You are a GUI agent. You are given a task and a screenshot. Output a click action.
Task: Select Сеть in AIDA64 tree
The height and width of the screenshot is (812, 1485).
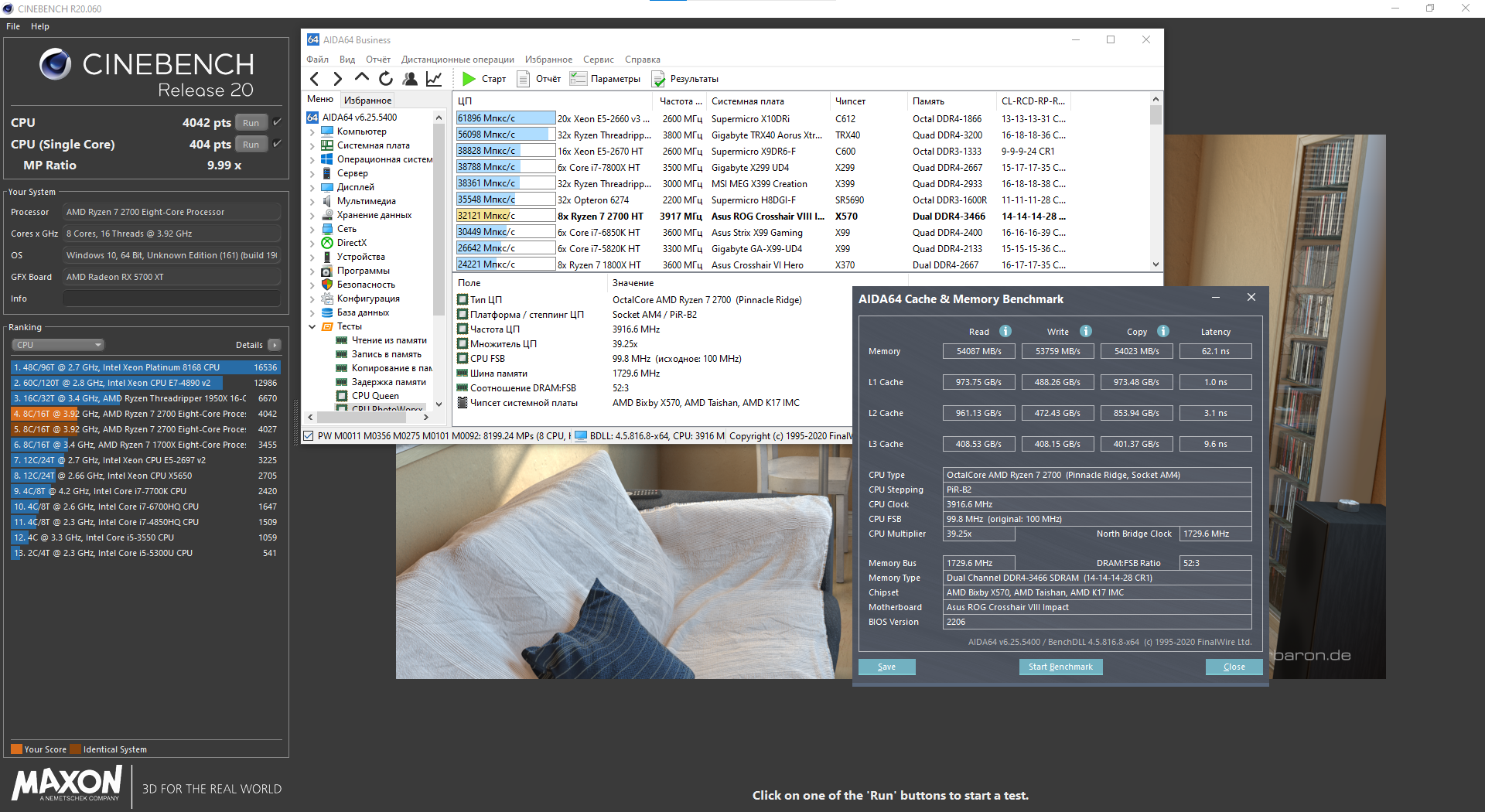pyautogui.click(x=346, y=229)
